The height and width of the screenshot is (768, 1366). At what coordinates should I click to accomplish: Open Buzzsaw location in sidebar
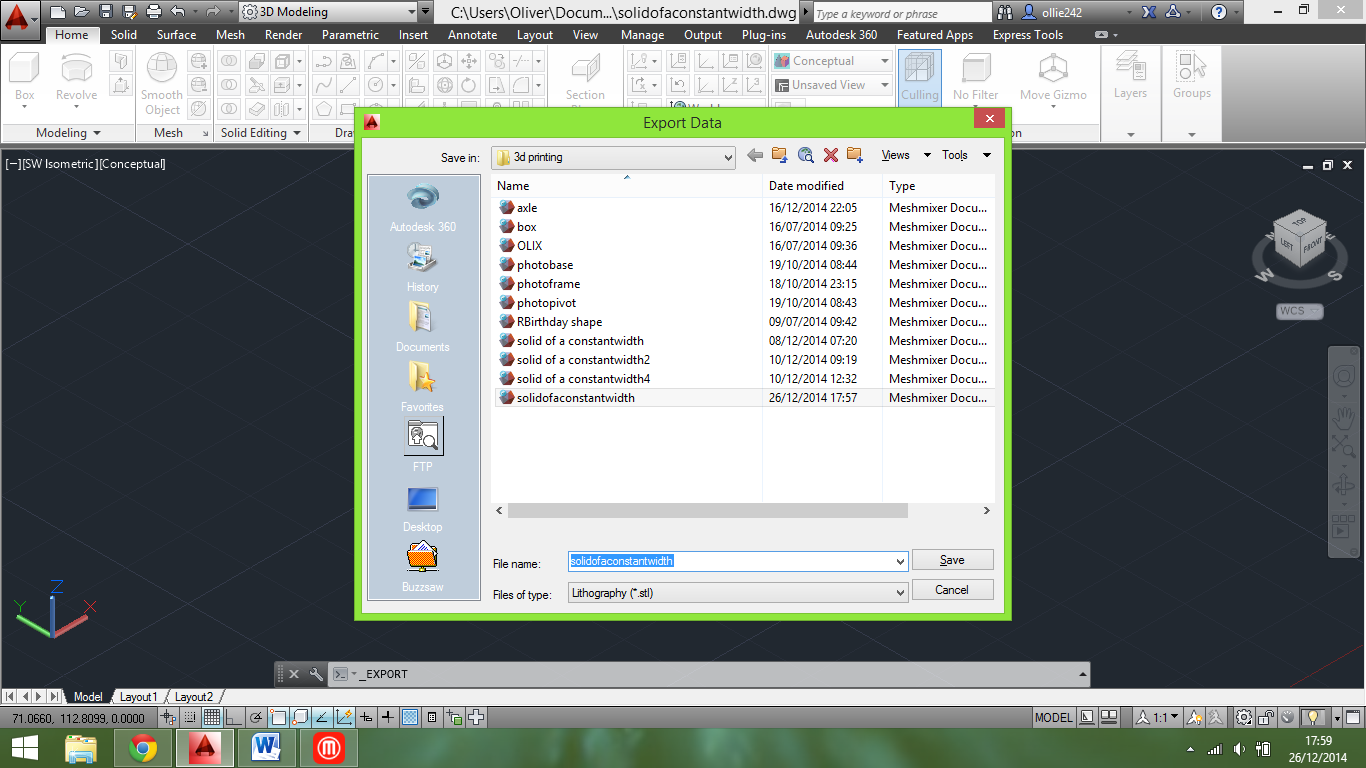coord(422,568)
